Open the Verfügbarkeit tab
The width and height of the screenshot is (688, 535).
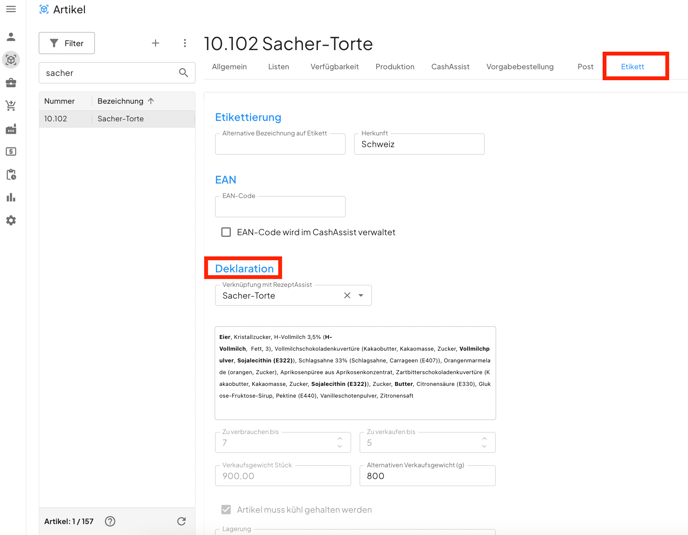tap(334, 67)
